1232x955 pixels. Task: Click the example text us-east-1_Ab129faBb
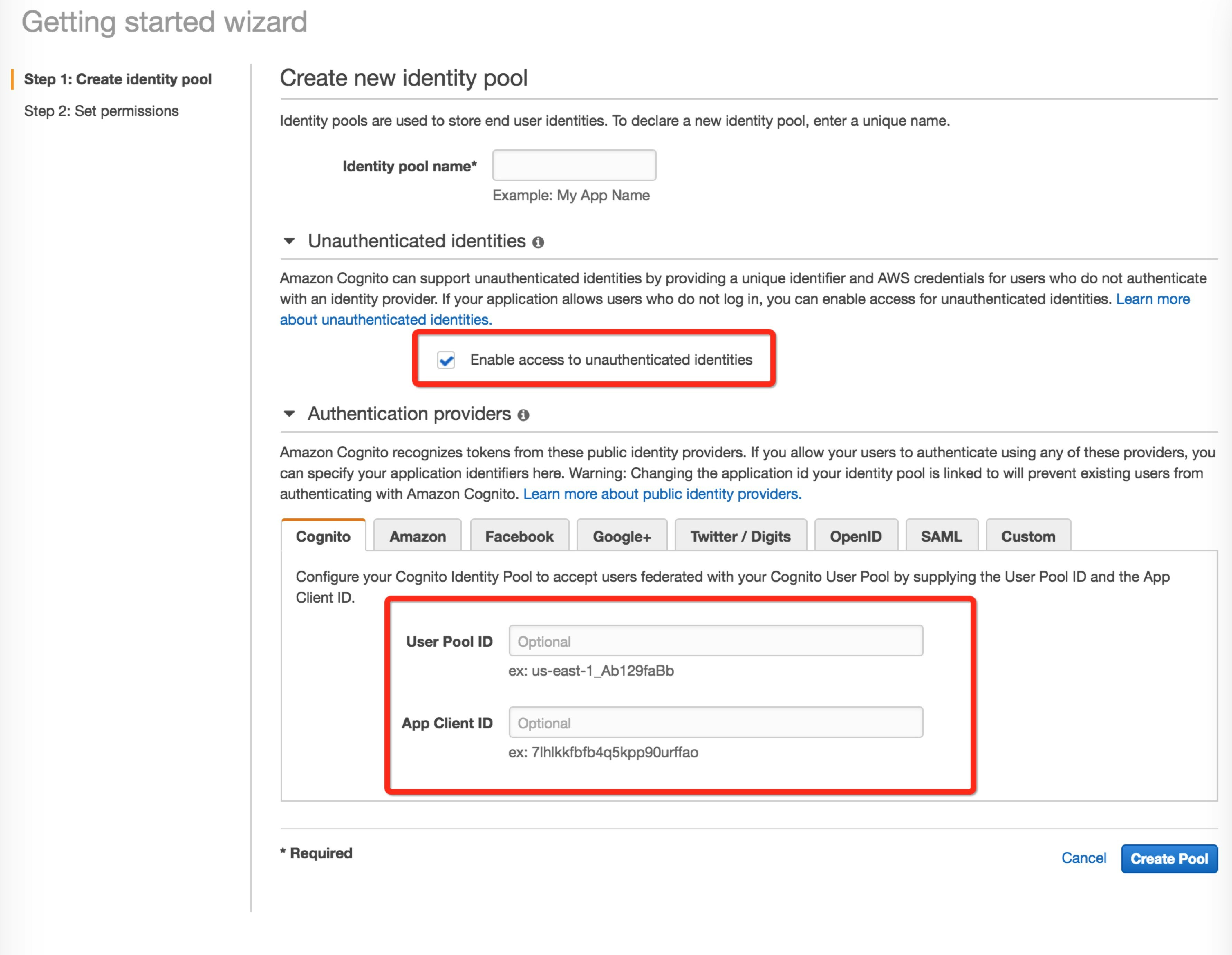tap(603, 671)
